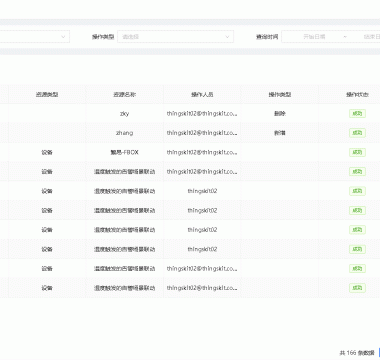This screenshot has height=360, width=380.
Task: Click the operator email in the zky row
Action: [202, 114]
